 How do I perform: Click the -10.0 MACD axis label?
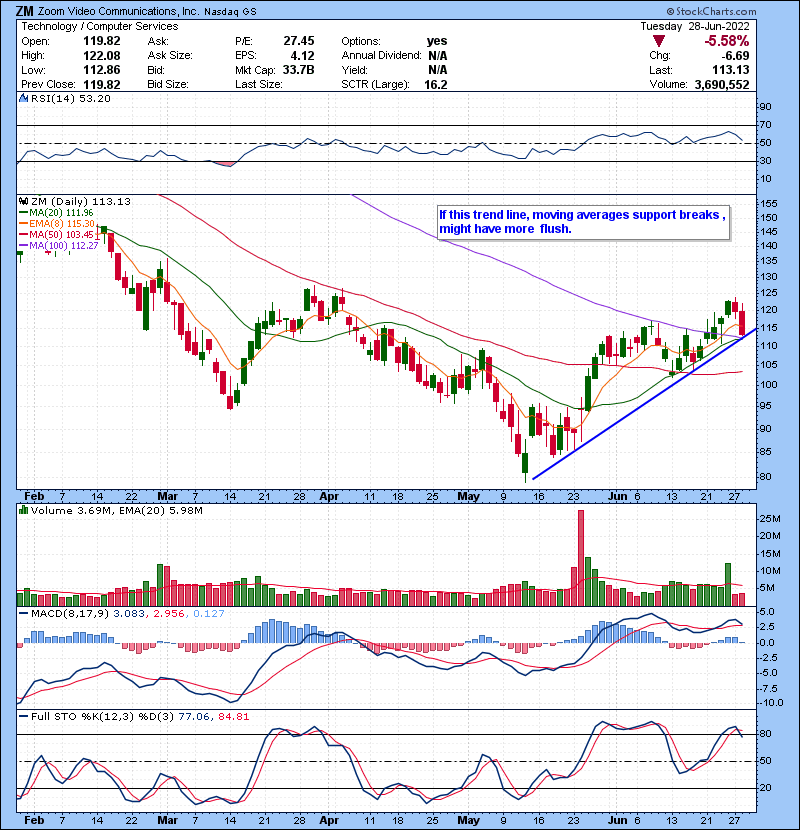pyautogui.click(x=771, y=703)
